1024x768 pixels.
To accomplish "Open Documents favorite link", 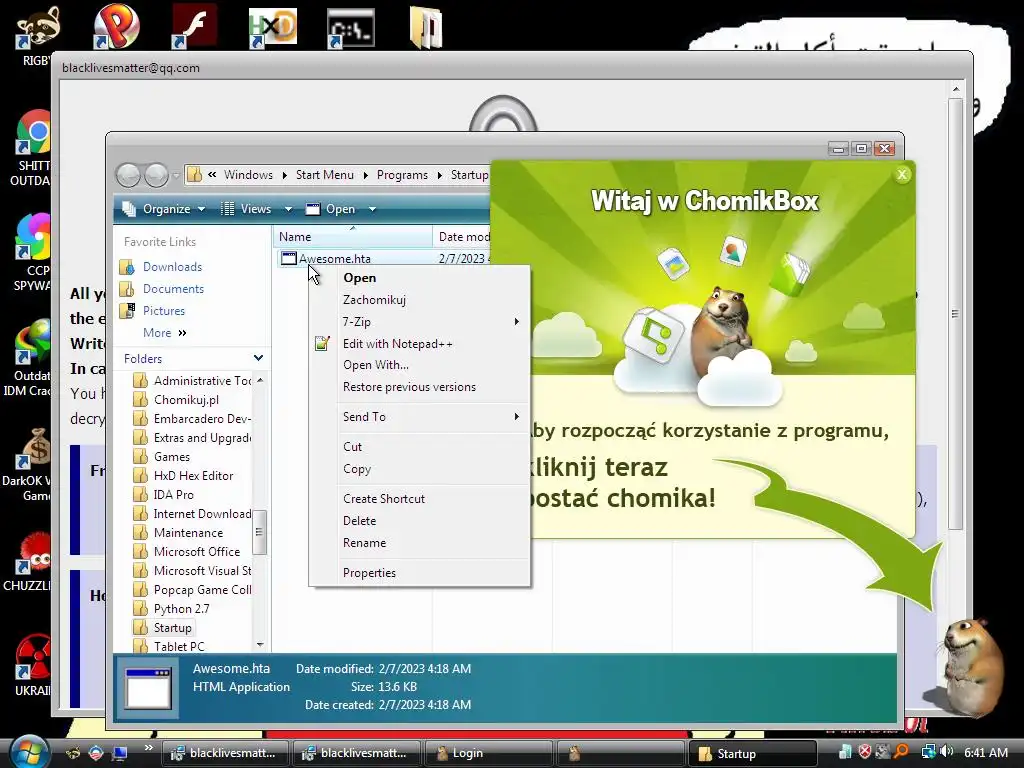I will click(x=173, y=289).
